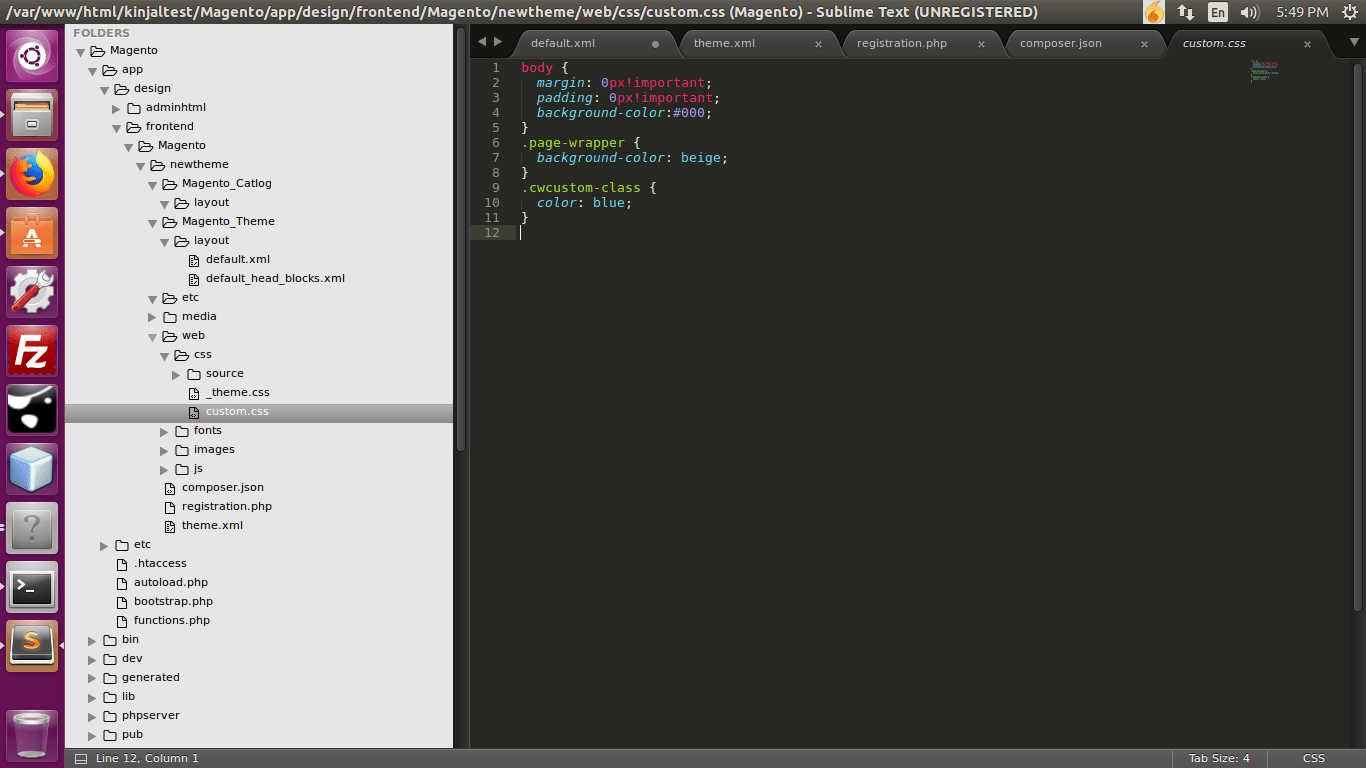This screenshot has height=768, width=1366.
Task: Click the cube-shaped launcher icon
Action: (33, 469)
